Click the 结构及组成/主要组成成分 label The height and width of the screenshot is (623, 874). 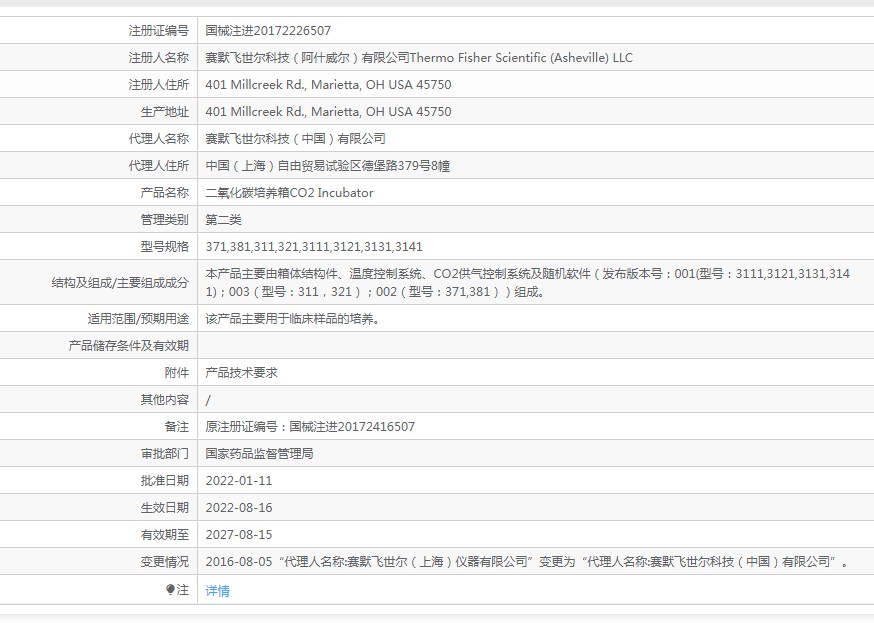(120, 283)
